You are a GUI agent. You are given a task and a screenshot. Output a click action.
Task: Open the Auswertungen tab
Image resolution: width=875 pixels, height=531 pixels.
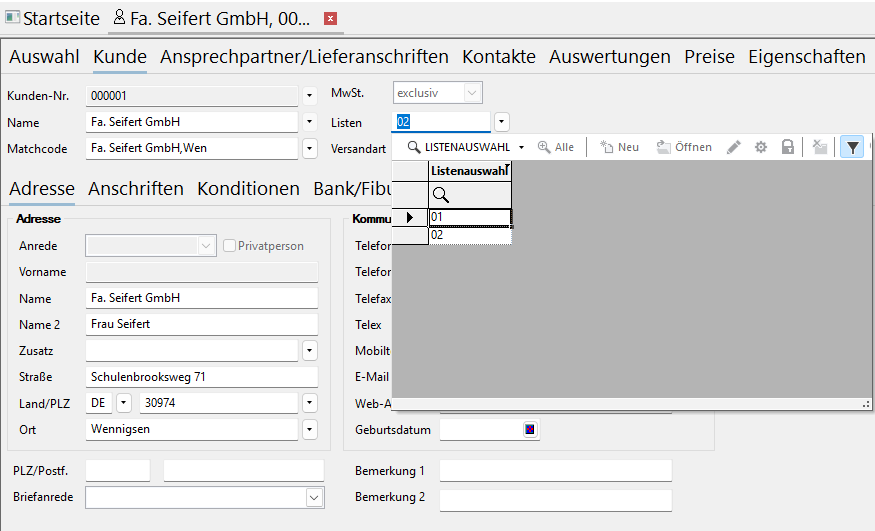[609, 56]
